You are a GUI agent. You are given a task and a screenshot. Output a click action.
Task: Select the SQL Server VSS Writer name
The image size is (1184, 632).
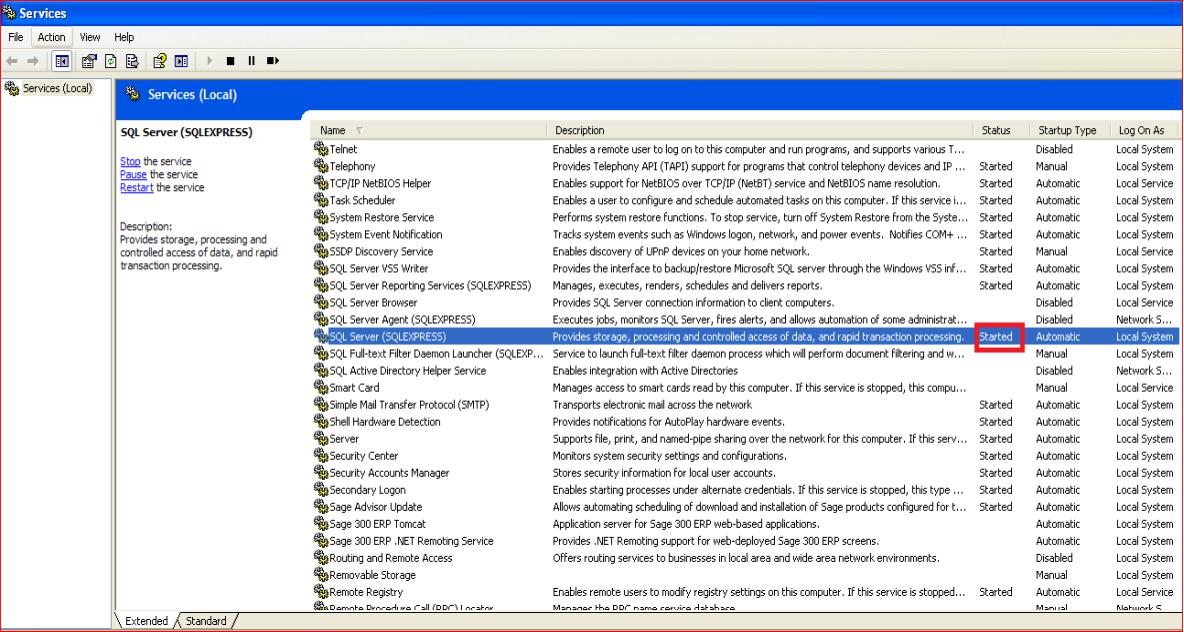[x=378, y=268]
